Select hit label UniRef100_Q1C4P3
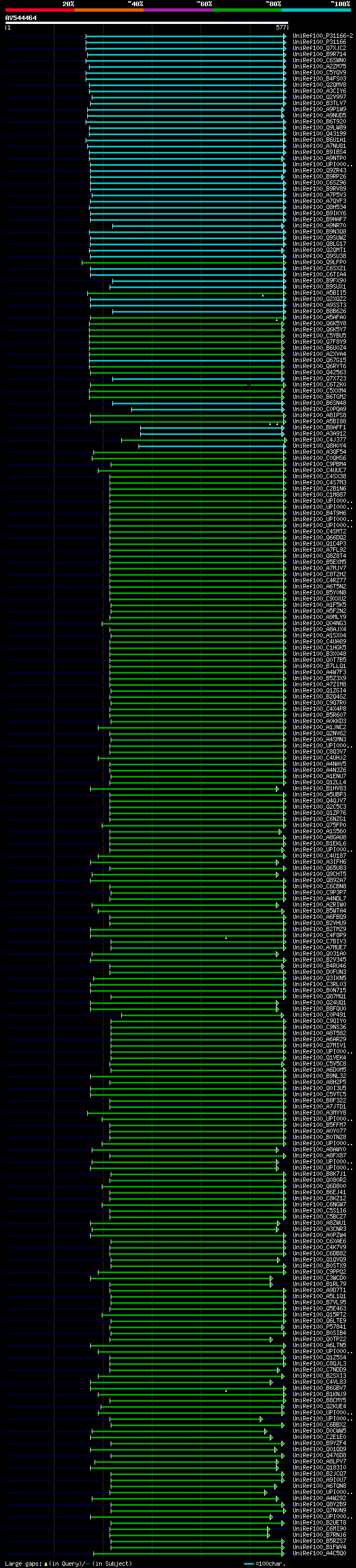 (x=319, y=543)
